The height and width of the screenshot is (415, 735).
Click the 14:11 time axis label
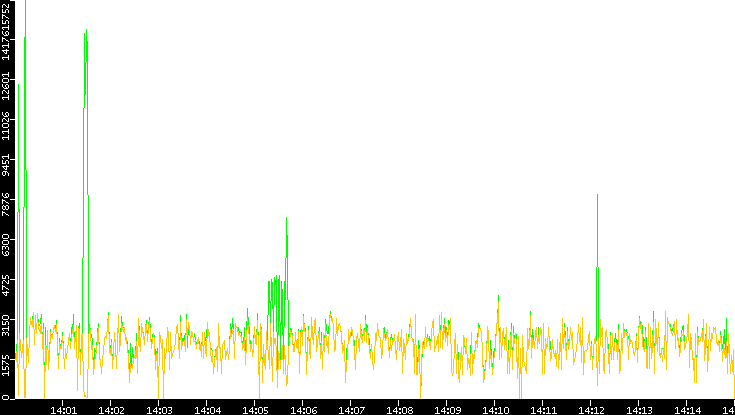[x=543, y=411]
